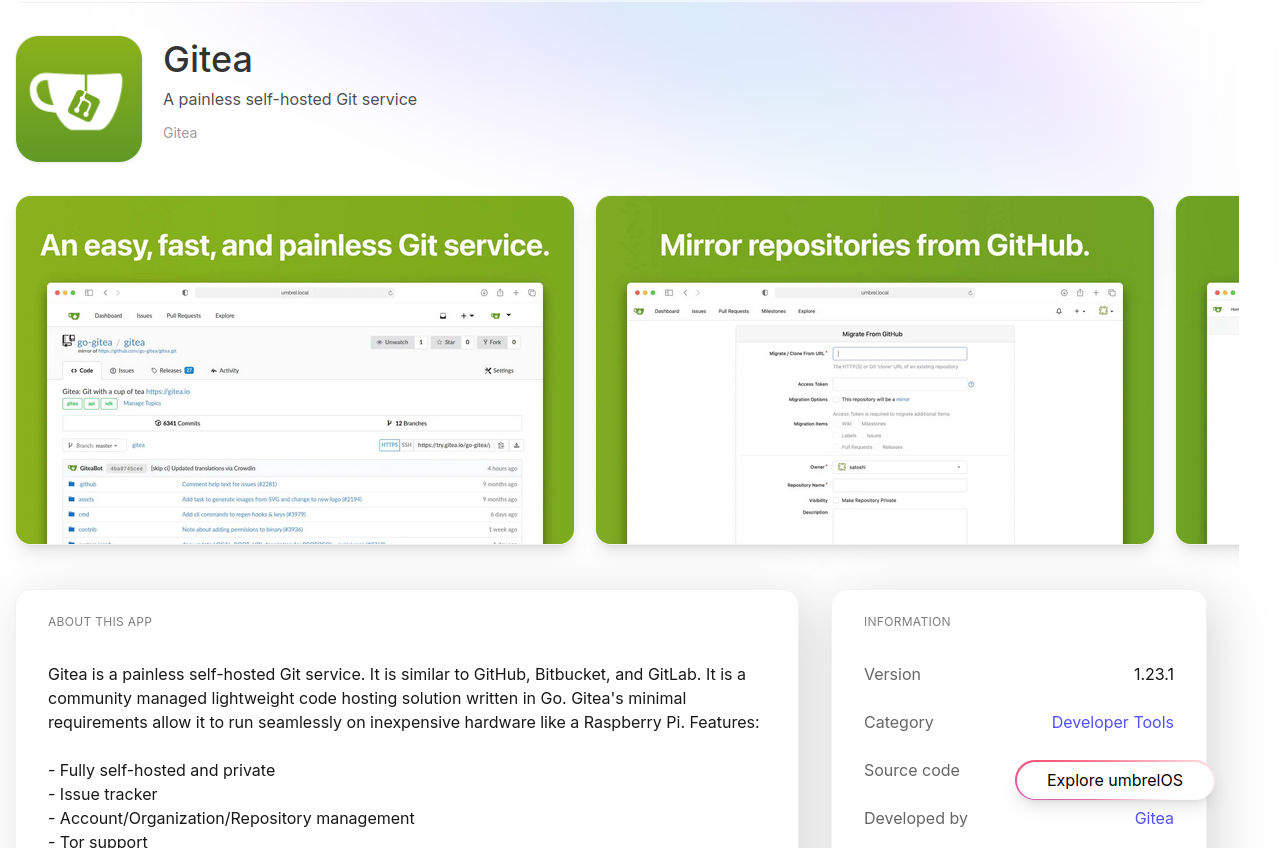Screen dimensions: 1285x848
Task: Click the Fork button on the go-gitea repository
Action: (x=491, y=342)
